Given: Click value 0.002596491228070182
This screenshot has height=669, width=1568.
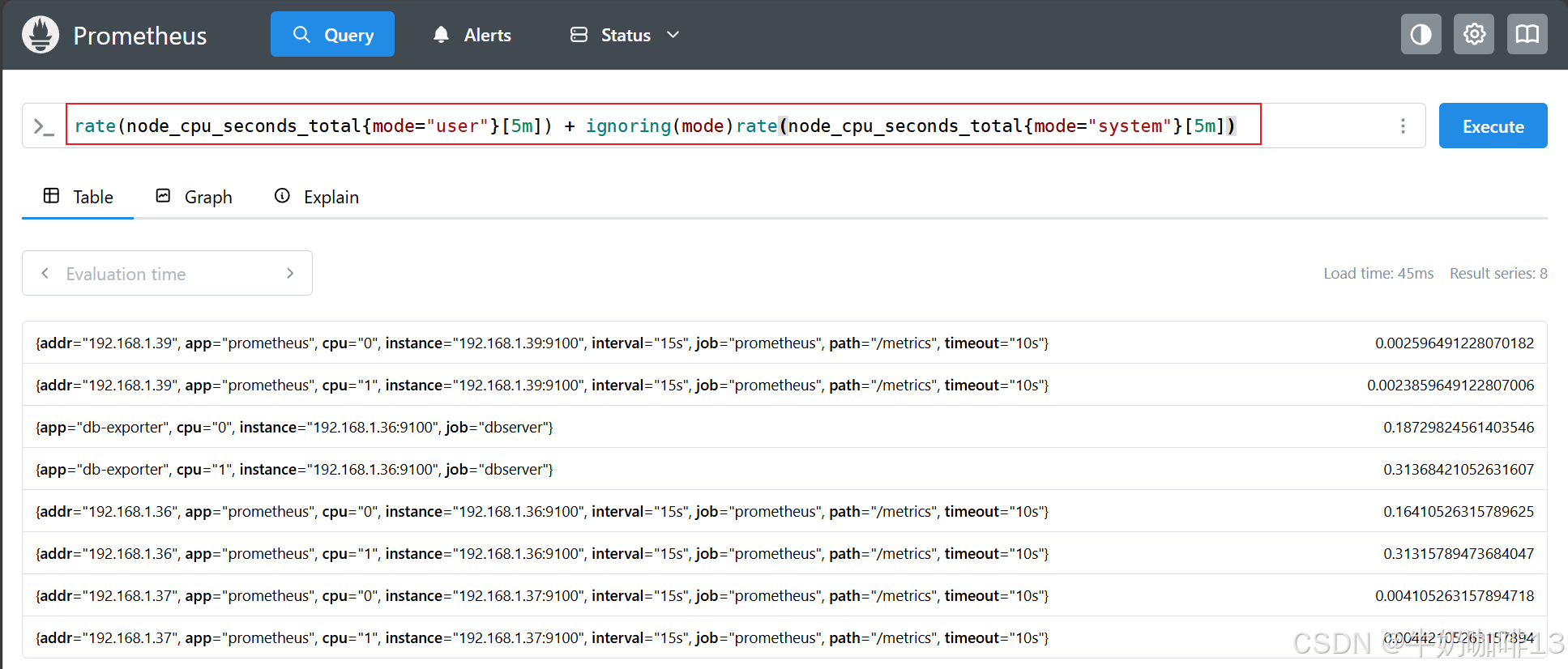Looking at the screenshot, I should point(1455,343).
